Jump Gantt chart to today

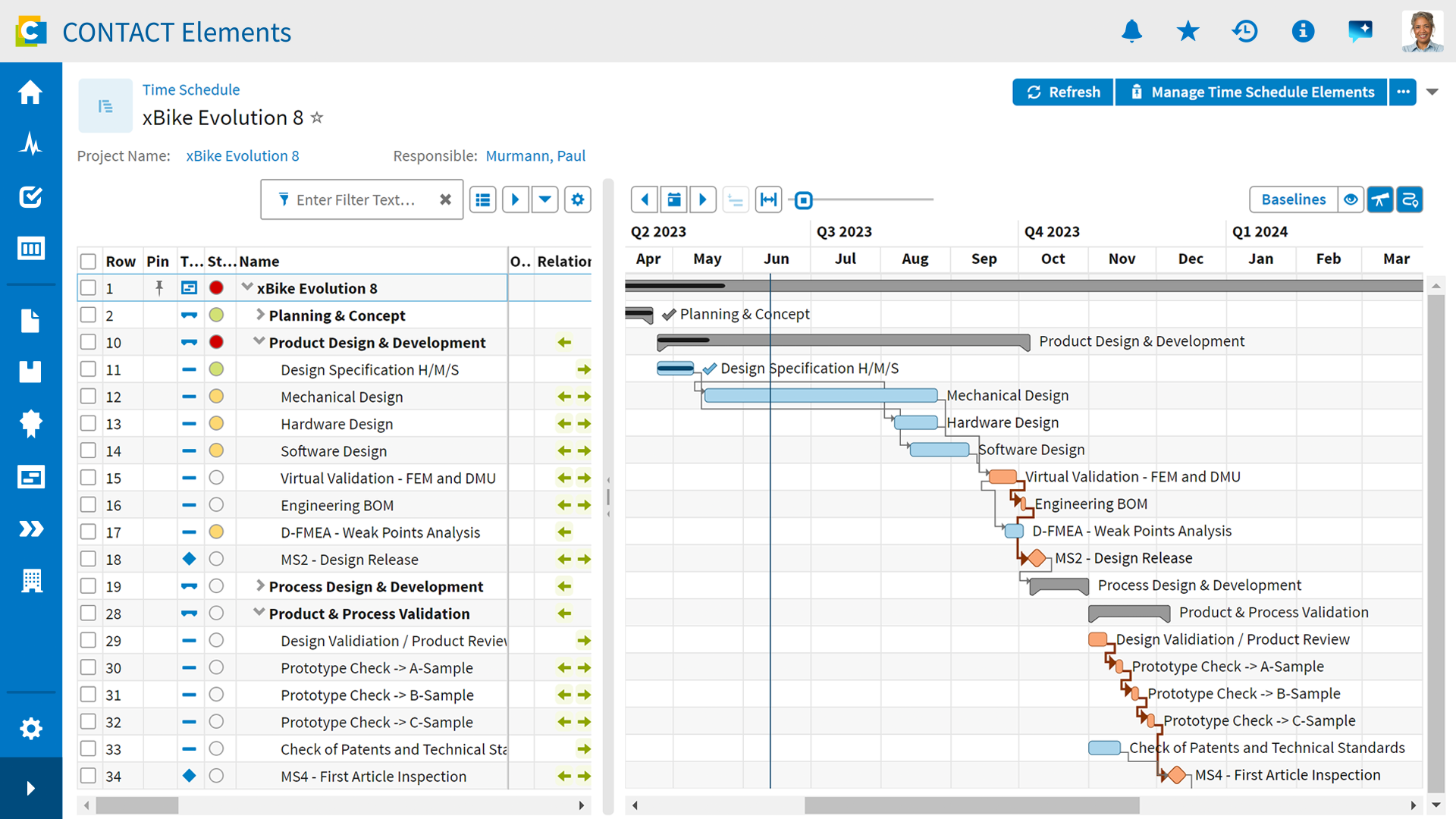[x=674, y=199]
